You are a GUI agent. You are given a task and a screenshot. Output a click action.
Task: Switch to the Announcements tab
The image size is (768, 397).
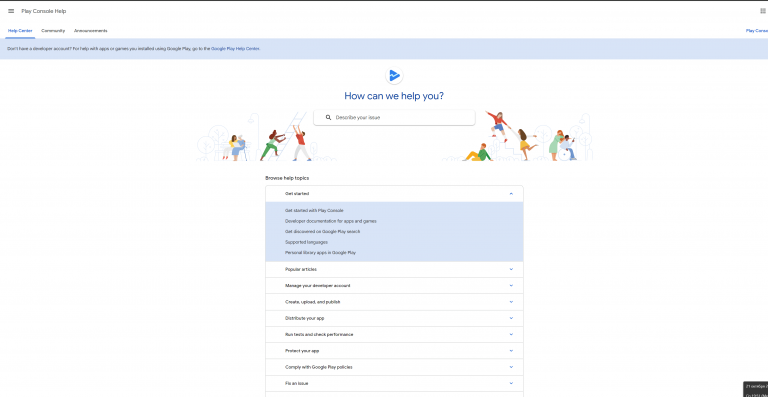point(91,30)
